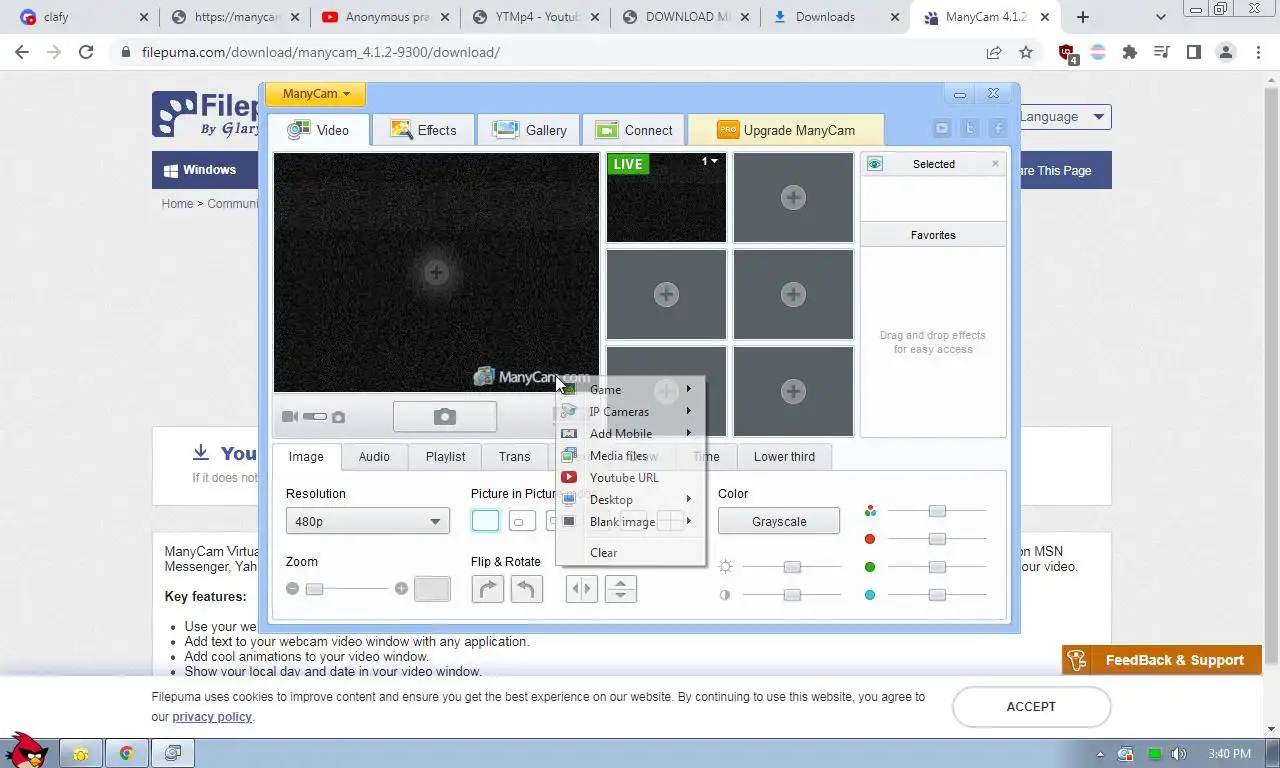Select Desktop in the context menu
This screenshot has height=768, width=1280.
pyautogui.click(x=631, y=500)
